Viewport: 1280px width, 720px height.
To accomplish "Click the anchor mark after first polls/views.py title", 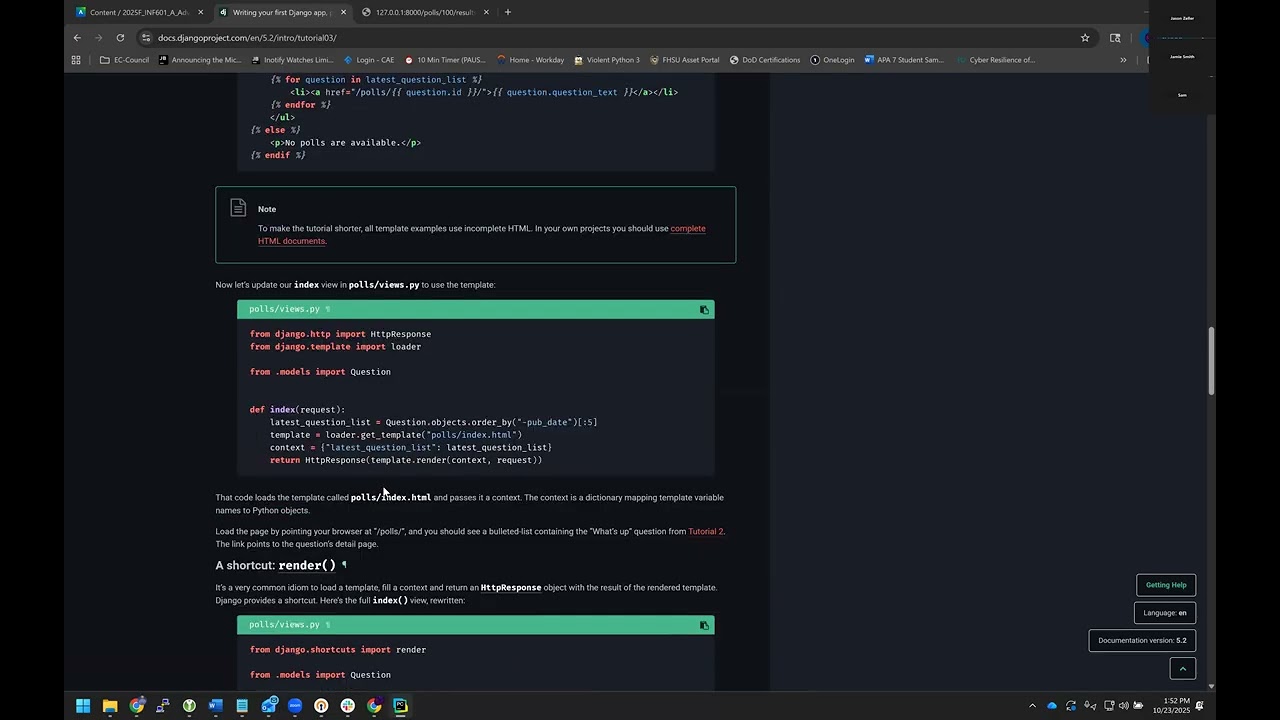I will (328, 310).
